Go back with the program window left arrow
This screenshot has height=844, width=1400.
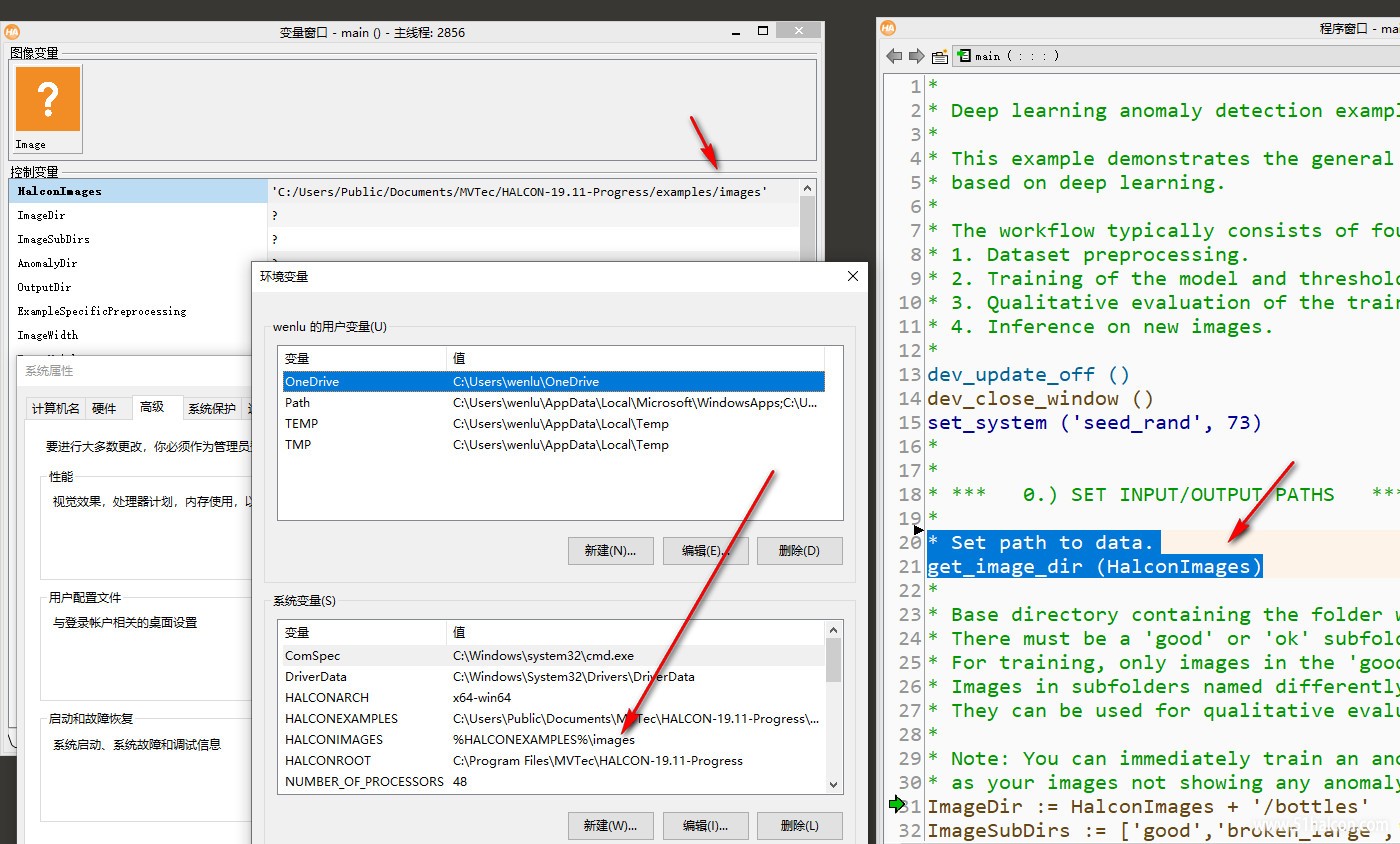[x=893, y=56]
